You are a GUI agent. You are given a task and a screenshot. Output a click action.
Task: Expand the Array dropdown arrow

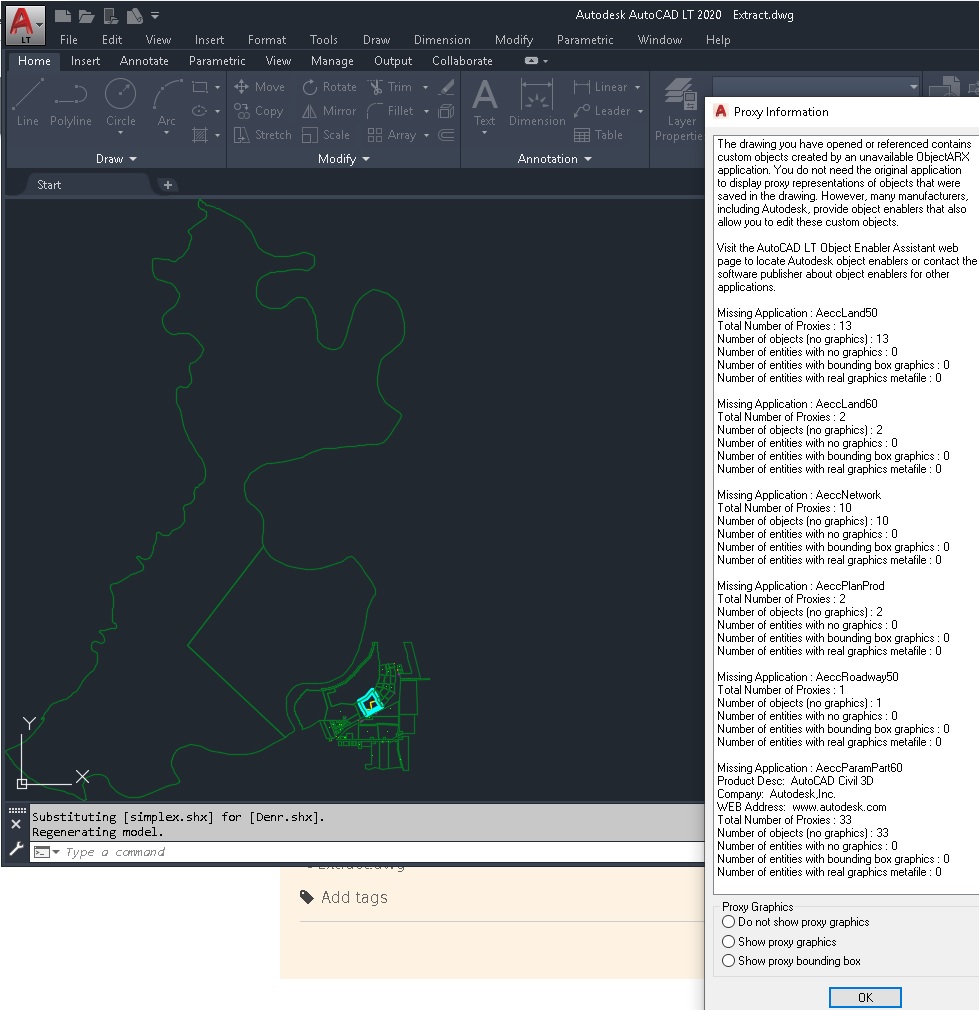click(426, 135)
